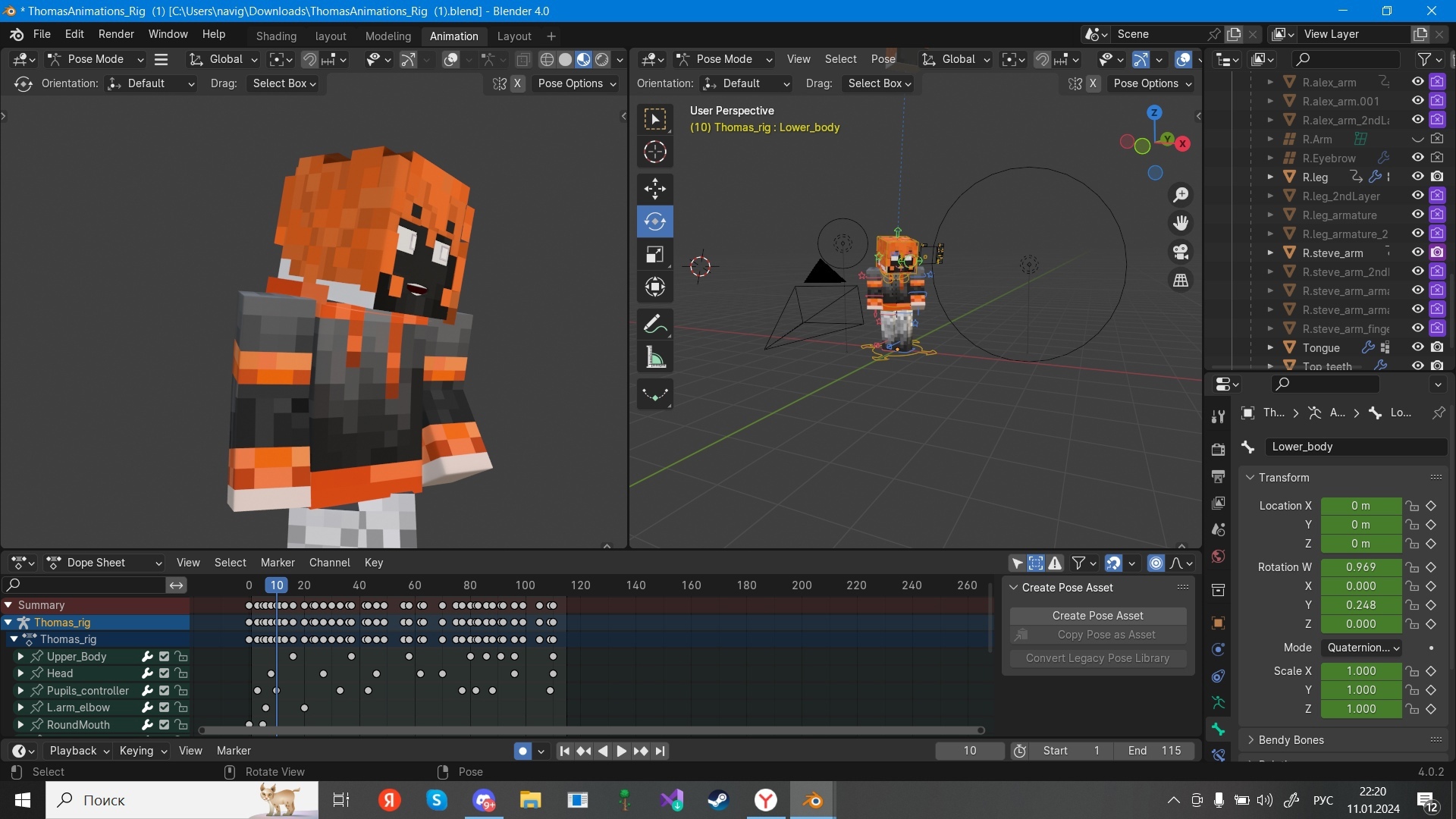Open the Dope Sheet mode dropdown
Viewport: 1456px width, 819px height.
click(105, 563)
